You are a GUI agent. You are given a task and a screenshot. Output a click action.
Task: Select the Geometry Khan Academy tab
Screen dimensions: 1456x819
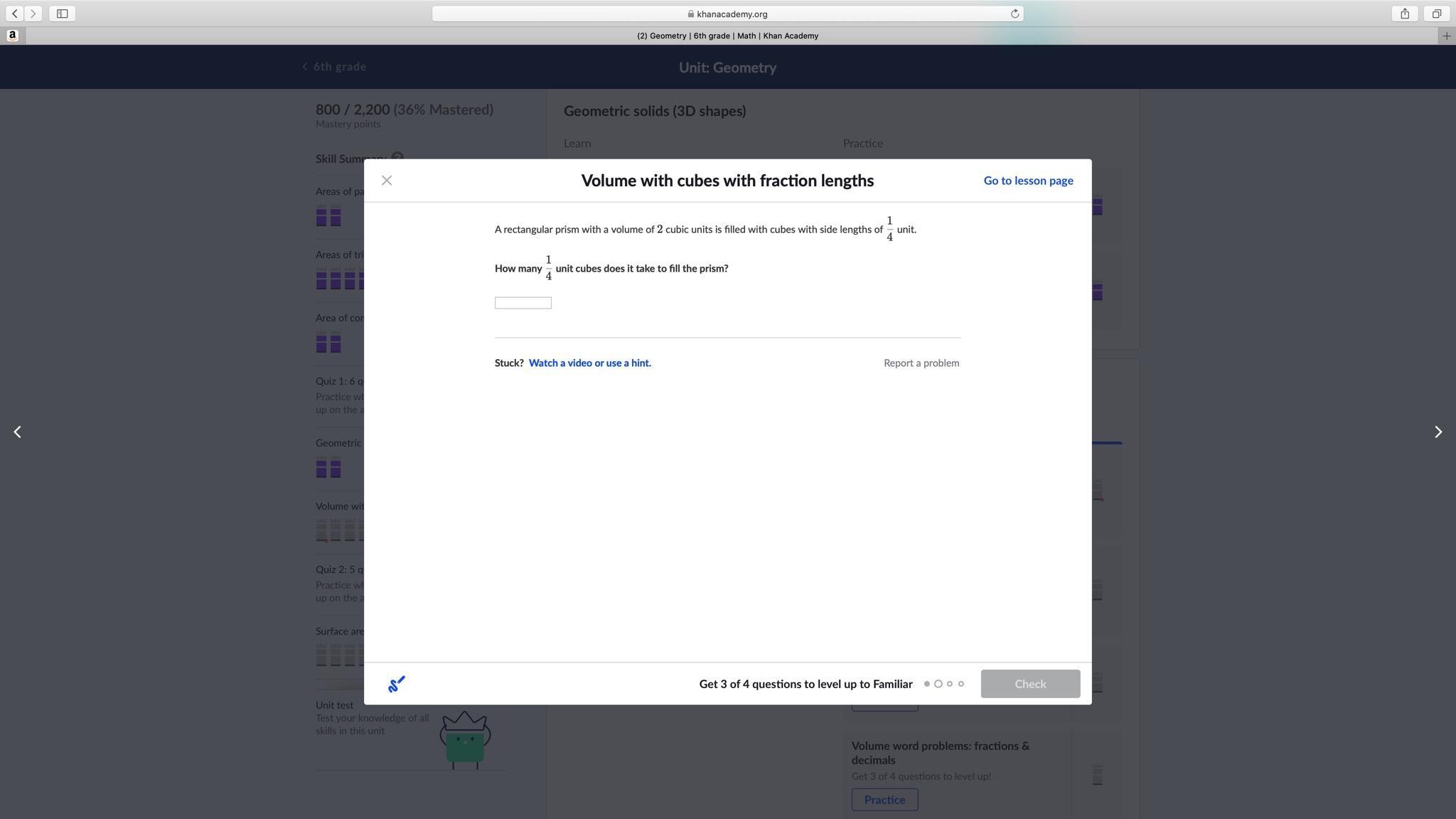click(727, 36)
